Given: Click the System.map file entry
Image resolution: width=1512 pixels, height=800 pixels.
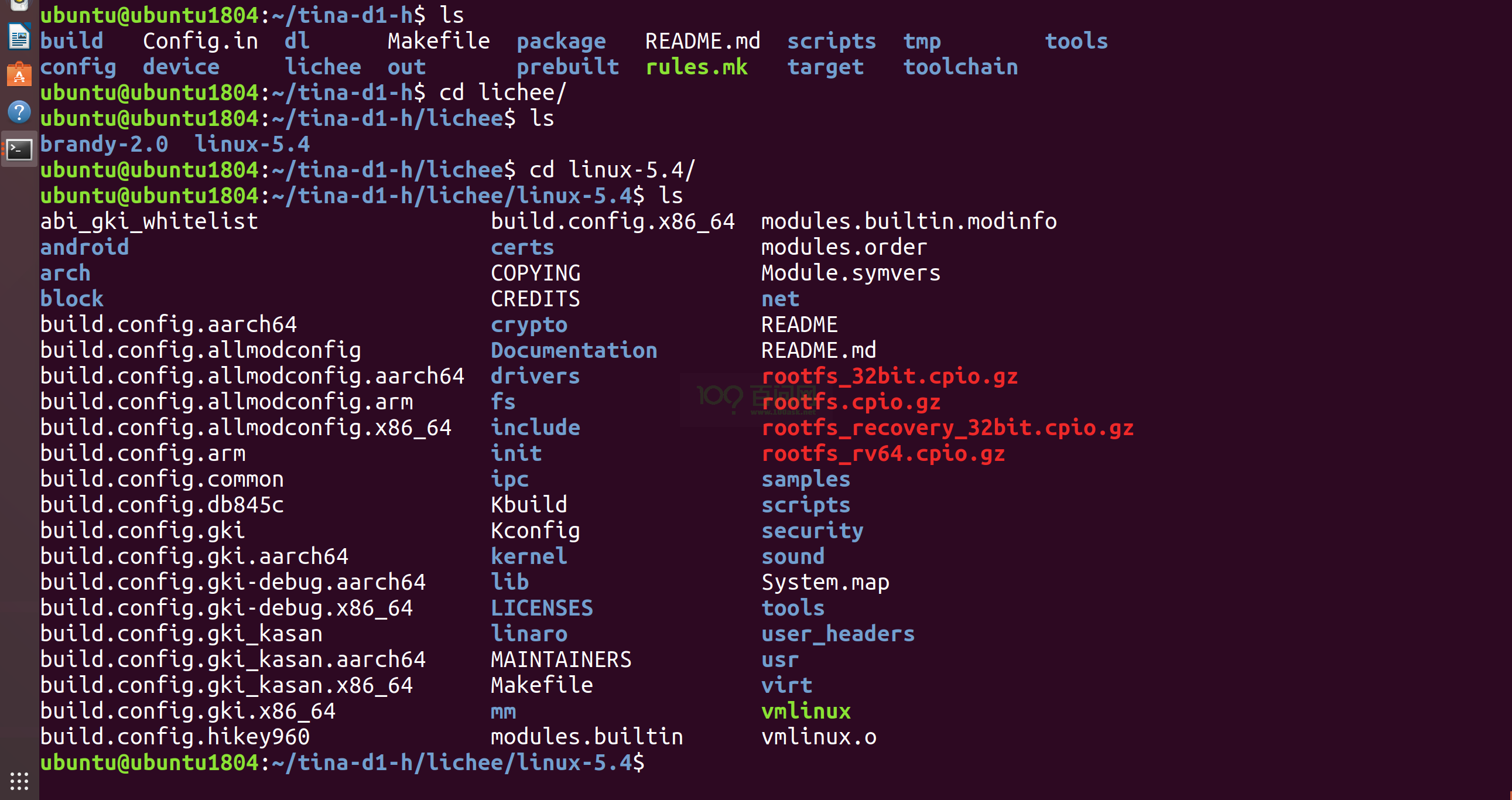Looking at the screenshot, I should 825,582.
